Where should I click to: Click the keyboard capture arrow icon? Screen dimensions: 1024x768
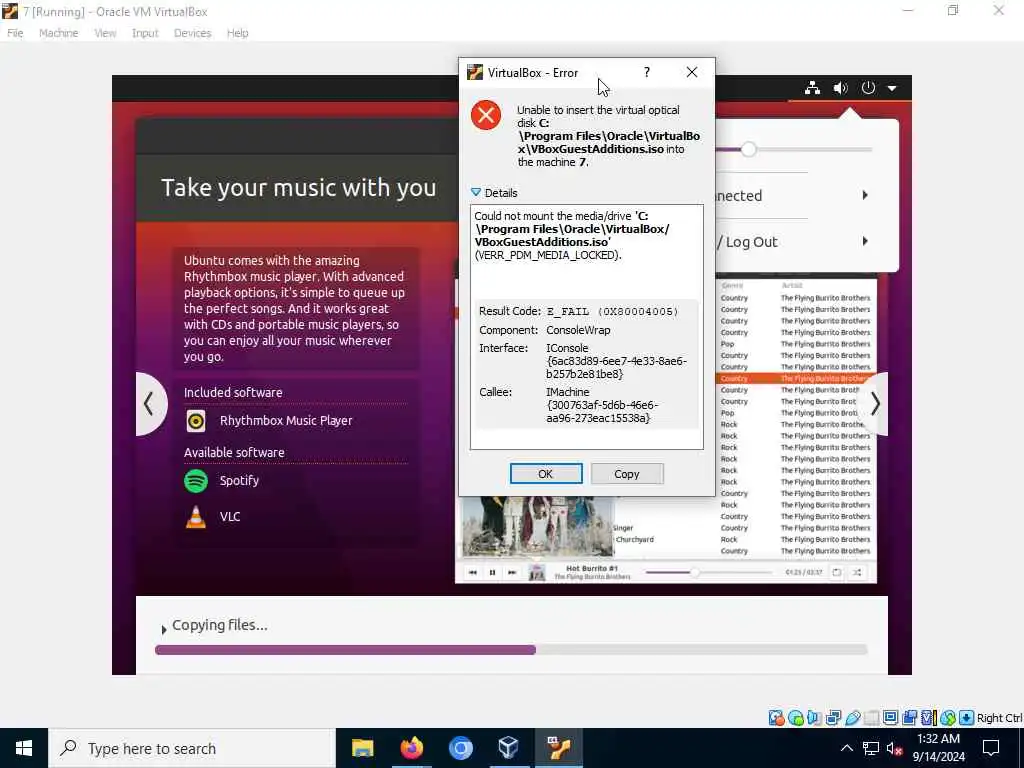(967, 718)
